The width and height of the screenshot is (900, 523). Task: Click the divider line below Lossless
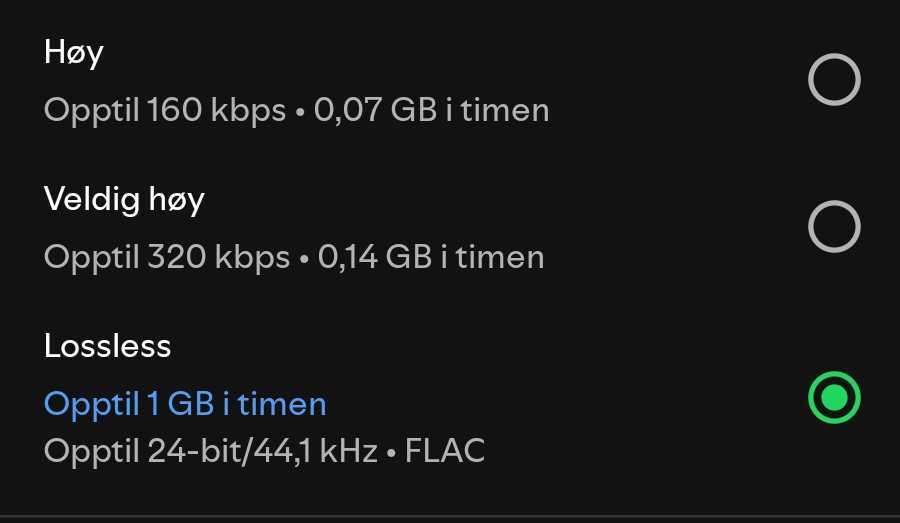point(450,517)
